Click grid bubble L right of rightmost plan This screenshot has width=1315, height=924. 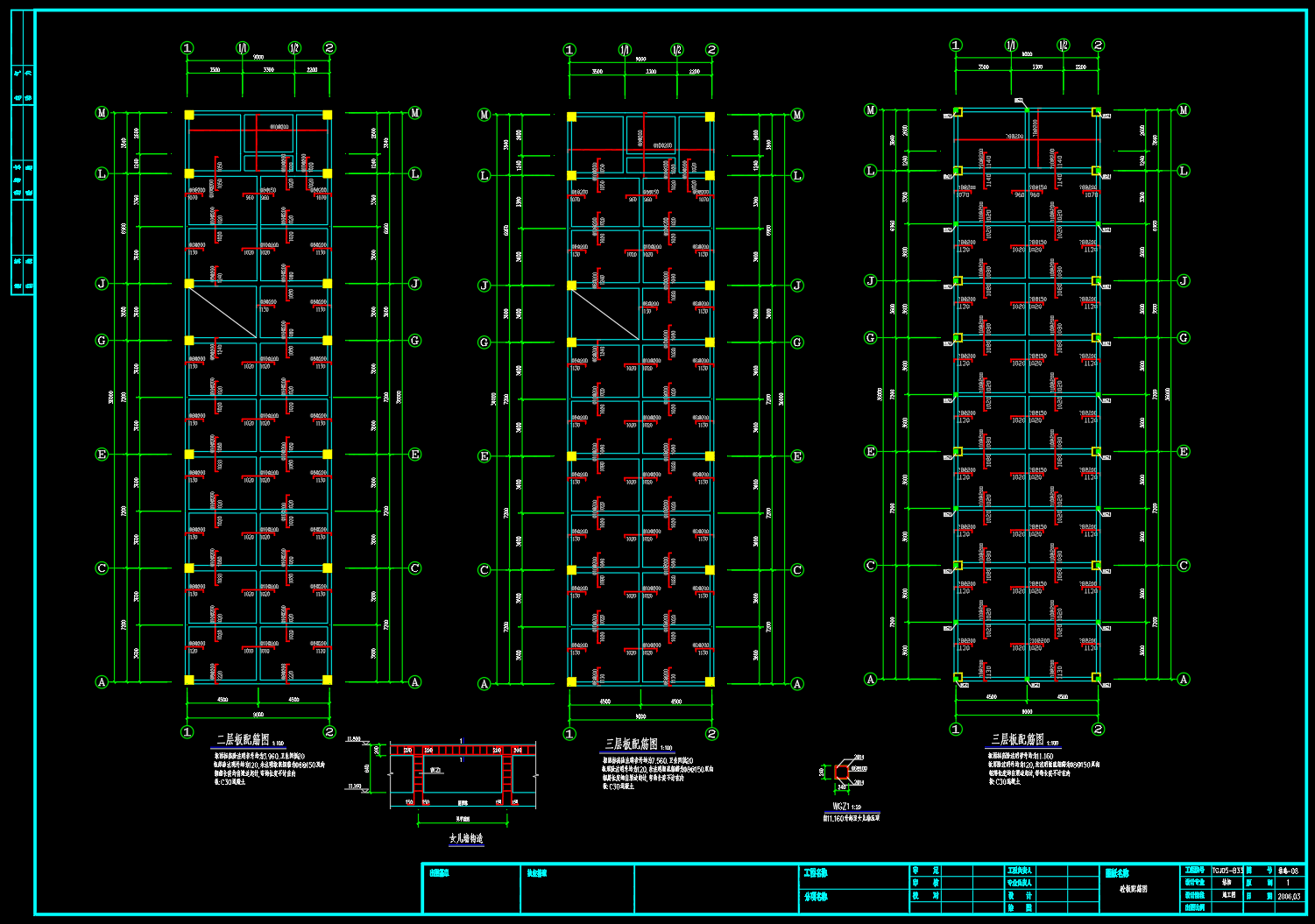click(x=1184, y=171)
